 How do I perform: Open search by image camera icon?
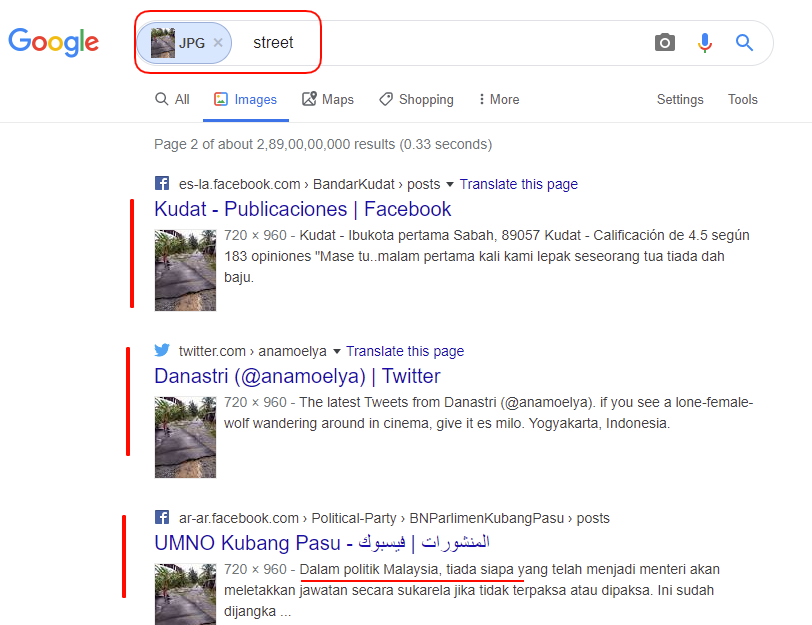click(x=664, y=42)
